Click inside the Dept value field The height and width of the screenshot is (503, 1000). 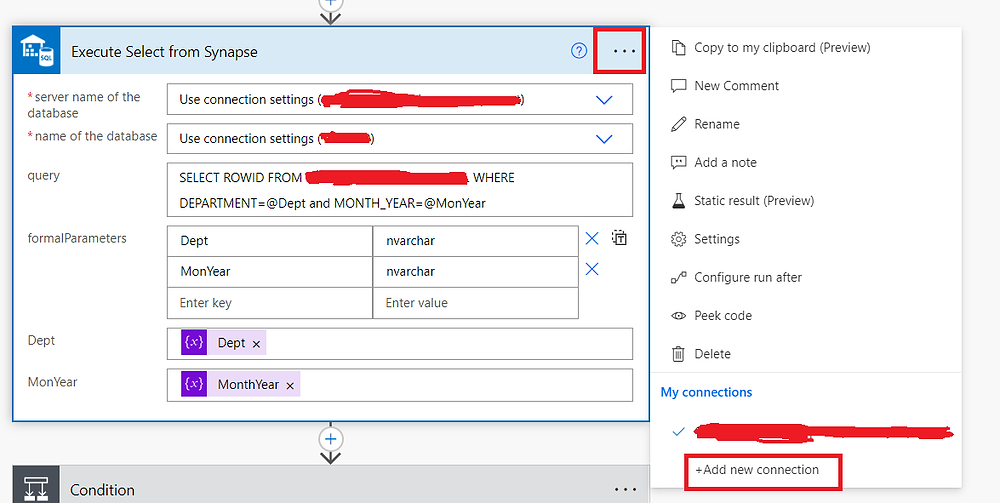coord(400,344)
